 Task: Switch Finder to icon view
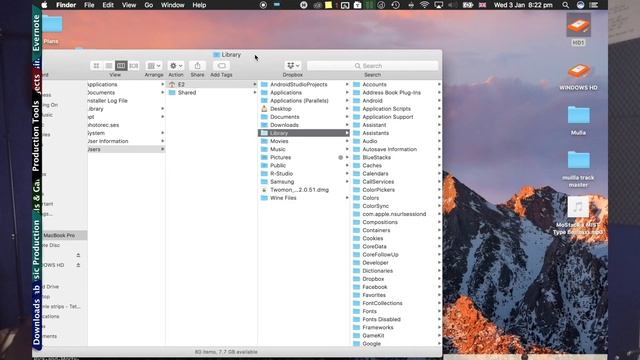96,66
